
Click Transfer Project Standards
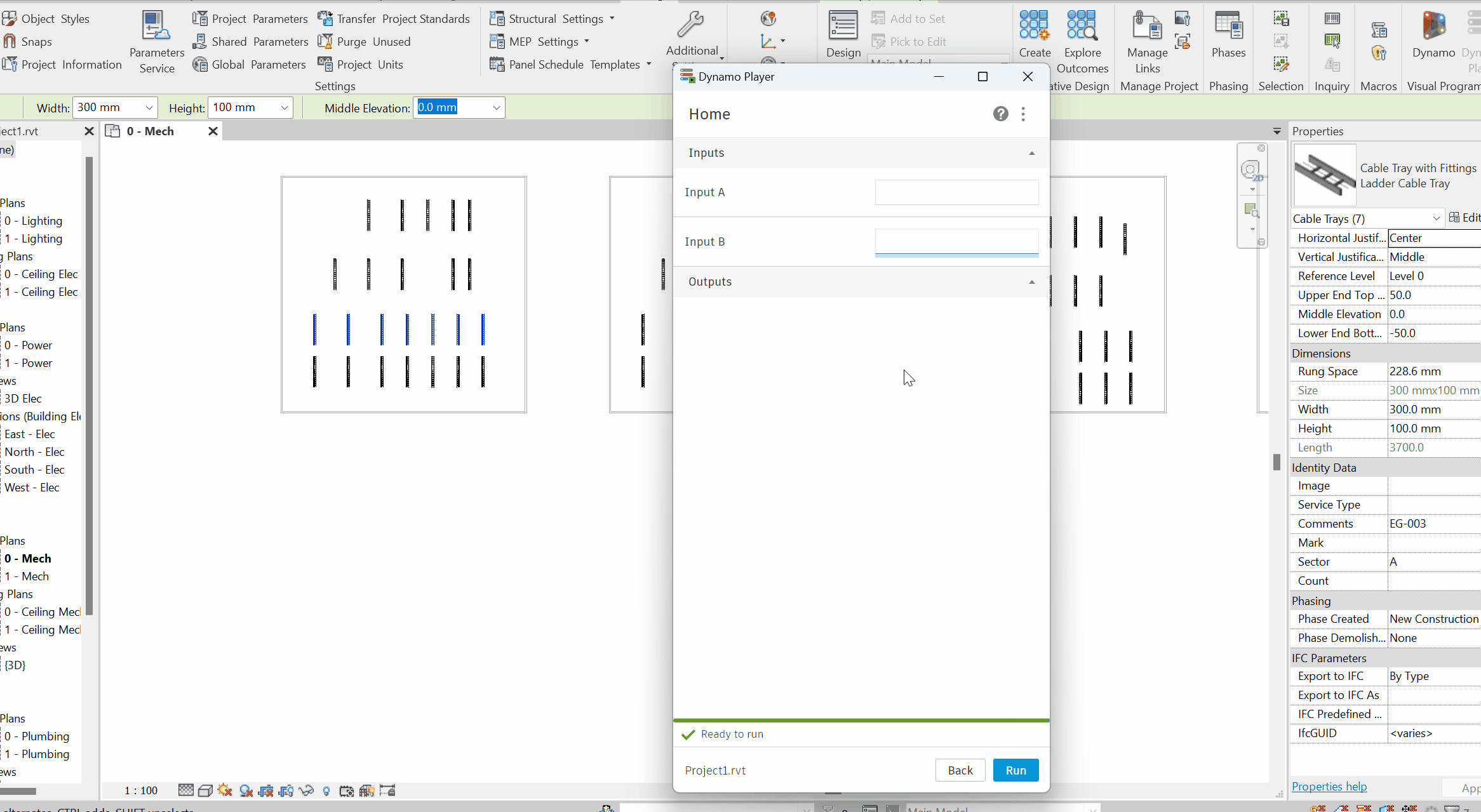click(394, 18)
